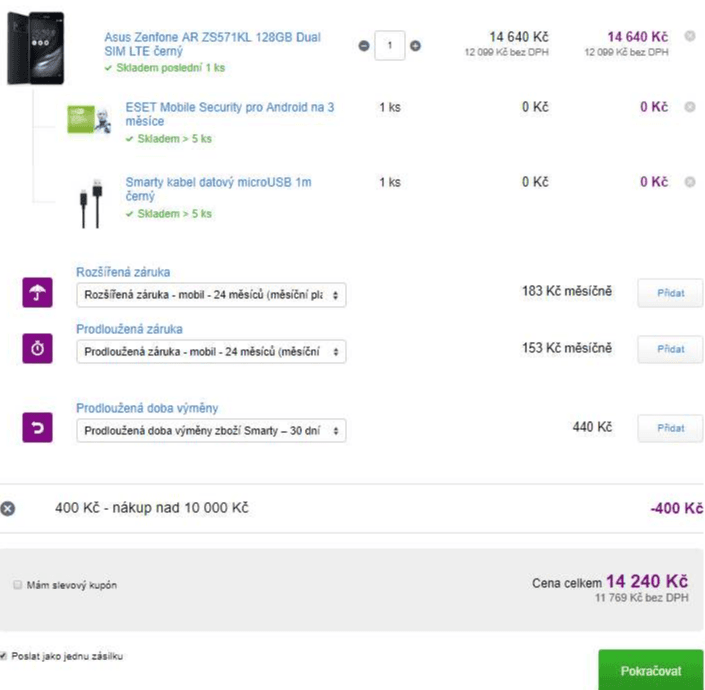Click the total price 14 240 Kč

coord(647,581)
